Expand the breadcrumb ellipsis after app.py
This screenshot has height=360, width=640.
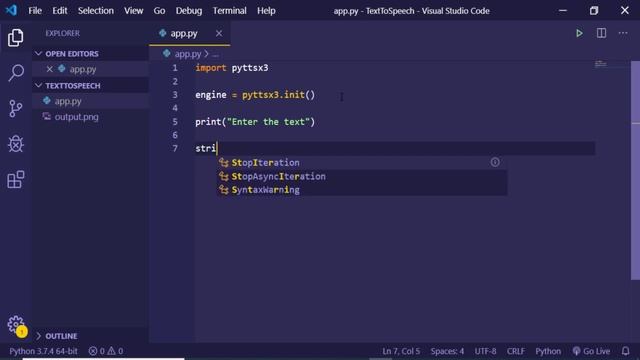click(216, 54)
